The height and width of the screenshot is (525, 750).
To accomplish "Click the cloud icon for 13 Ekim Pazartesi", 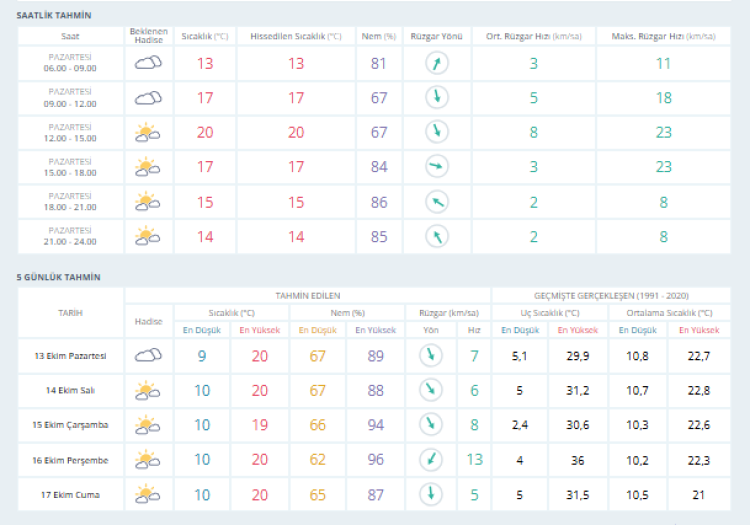I will 148,356.
